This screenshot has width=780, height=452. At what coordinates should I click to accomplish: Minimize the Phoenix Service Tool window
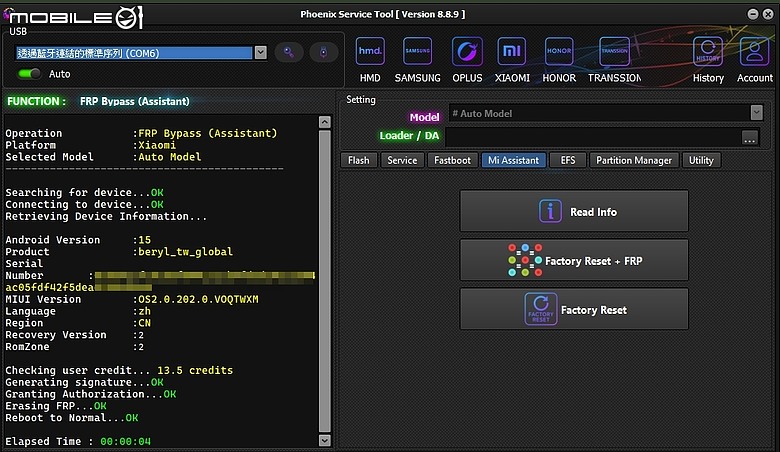point(753,14)
